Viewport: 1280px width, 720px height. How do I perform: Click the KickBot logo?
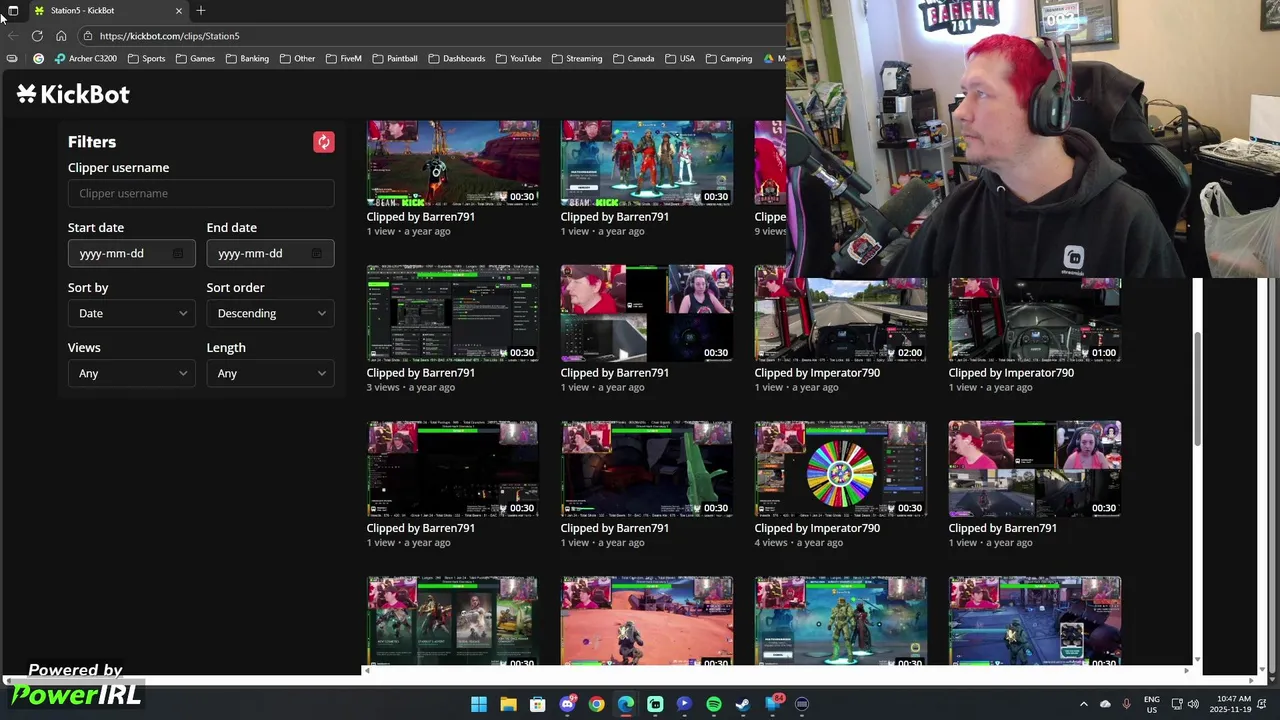[73, 94]
